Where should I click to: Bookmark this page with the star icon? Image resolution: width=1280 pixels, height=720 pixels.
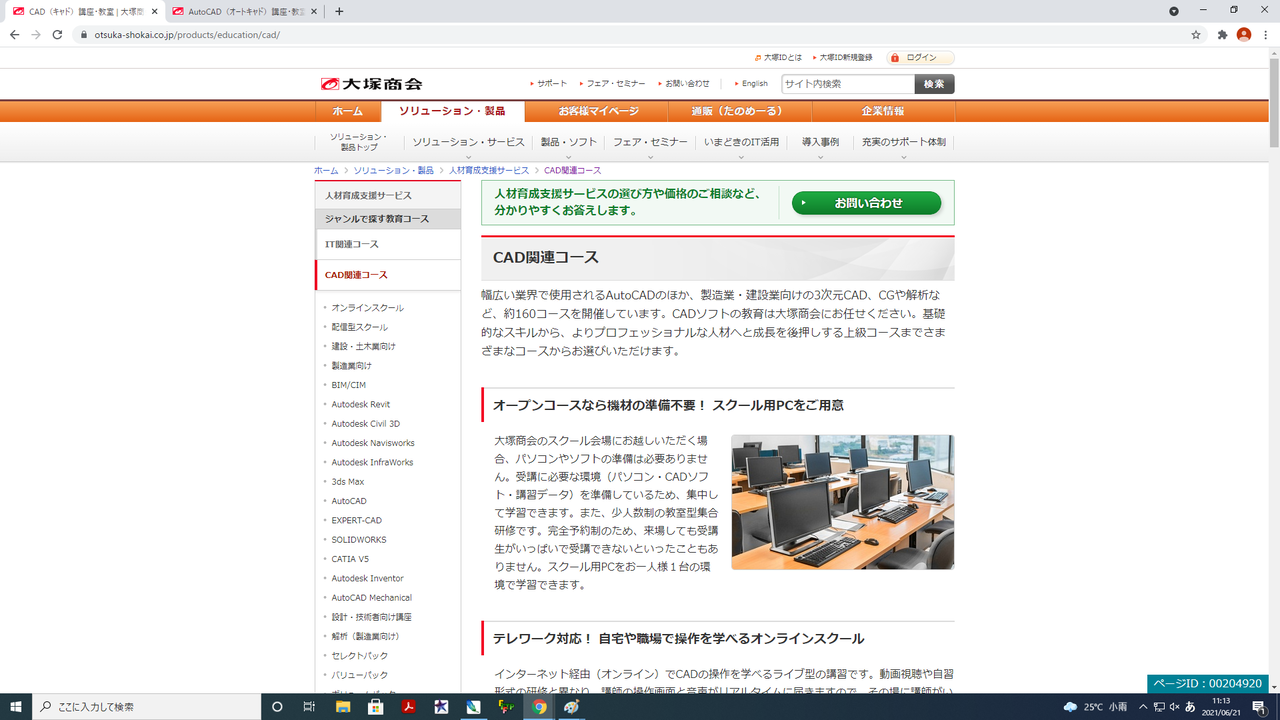coord(1196,34)
